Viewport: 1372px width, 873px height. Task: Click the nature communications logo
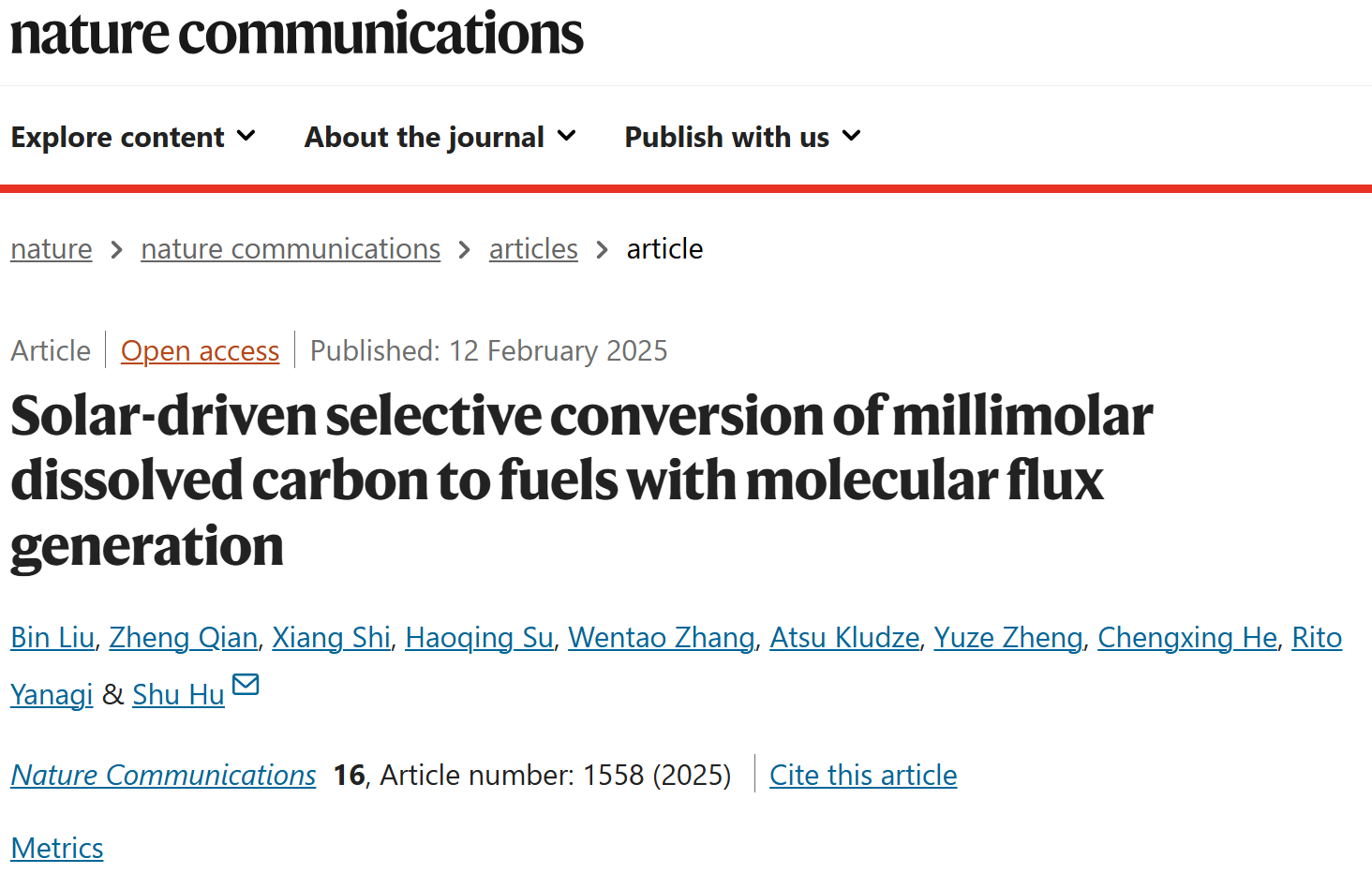[297, 35]
